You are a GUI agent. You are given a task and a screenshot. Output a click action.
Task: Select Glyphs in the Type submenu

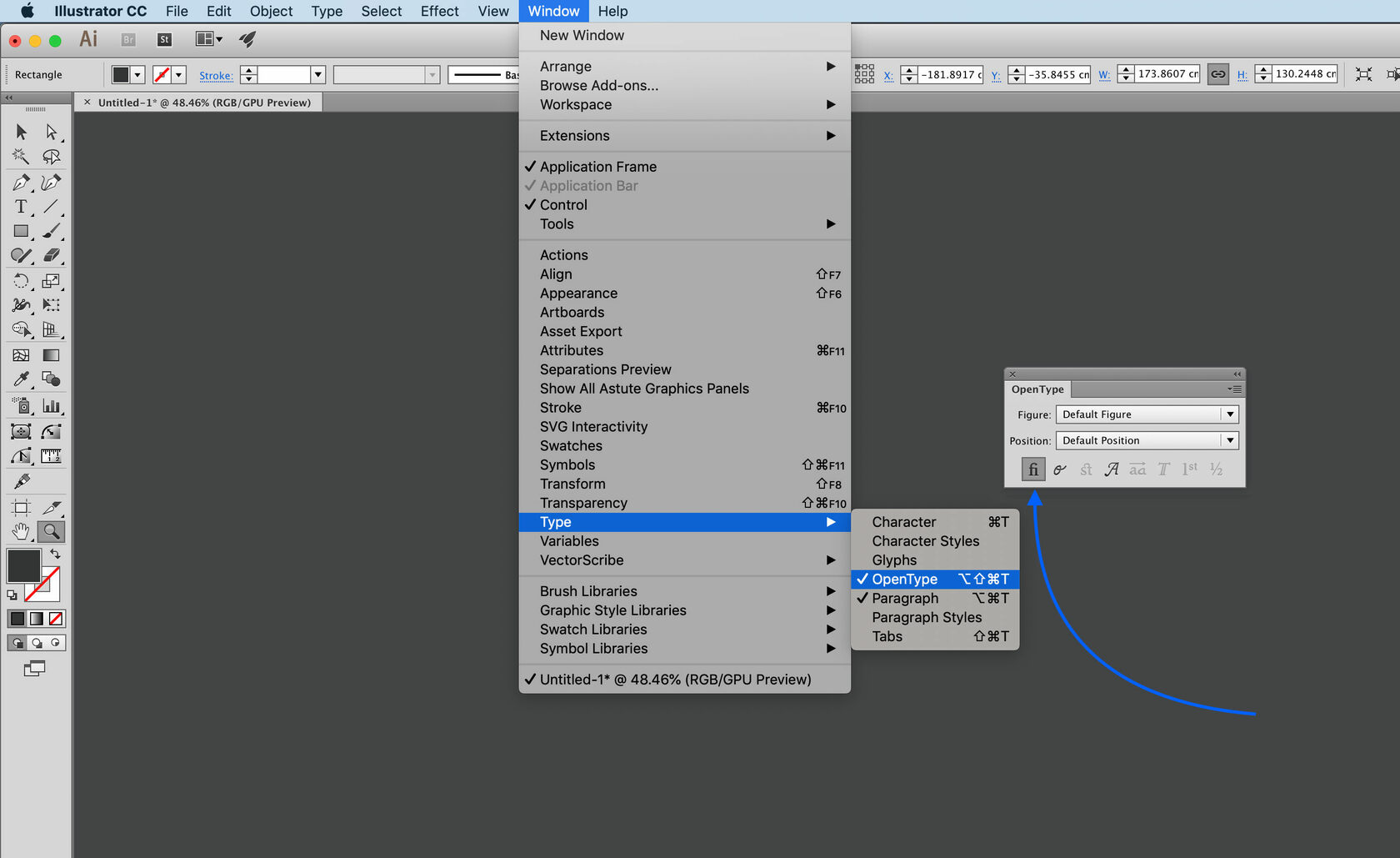click(x=935, y=560)
